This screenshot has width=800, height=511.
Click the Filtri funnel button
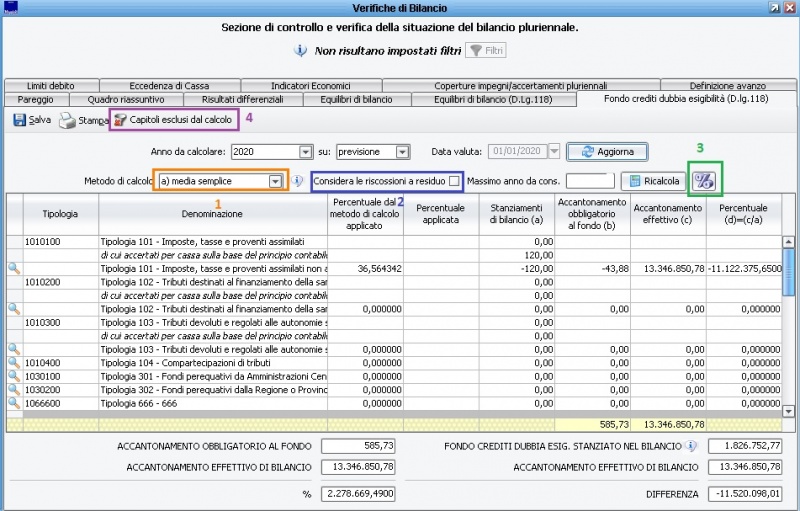pyautogui.click(x=486, y=50)
